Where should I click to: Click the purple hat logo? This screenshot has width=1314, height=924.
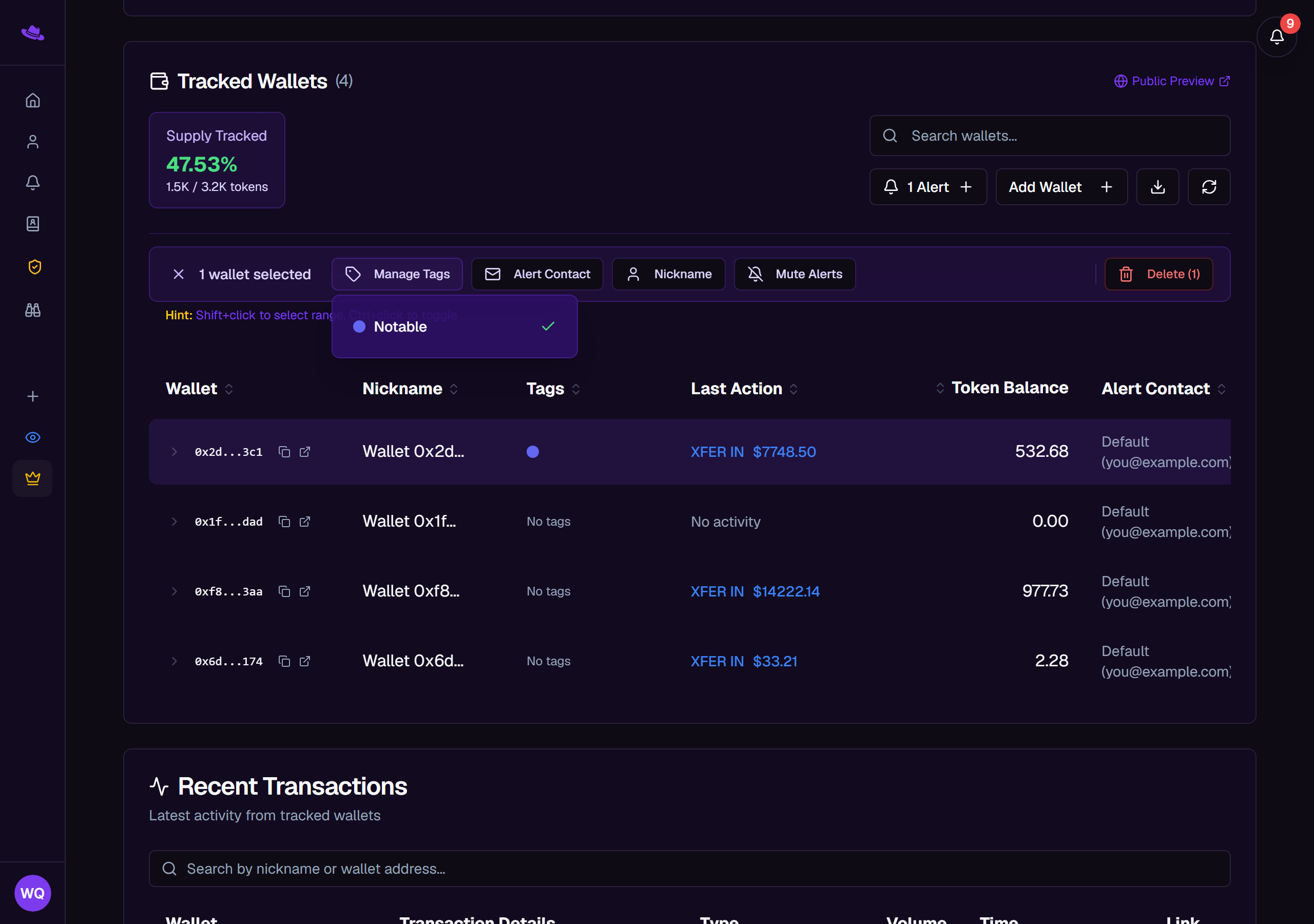[x=33, y=33]
